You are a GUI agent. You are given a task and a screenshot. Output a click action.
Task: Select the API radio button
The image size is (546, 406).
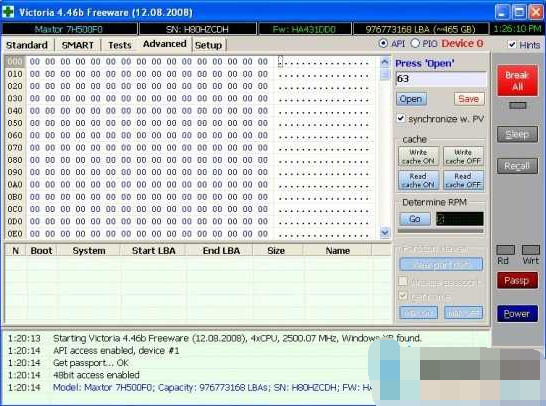tap(383, 44)
